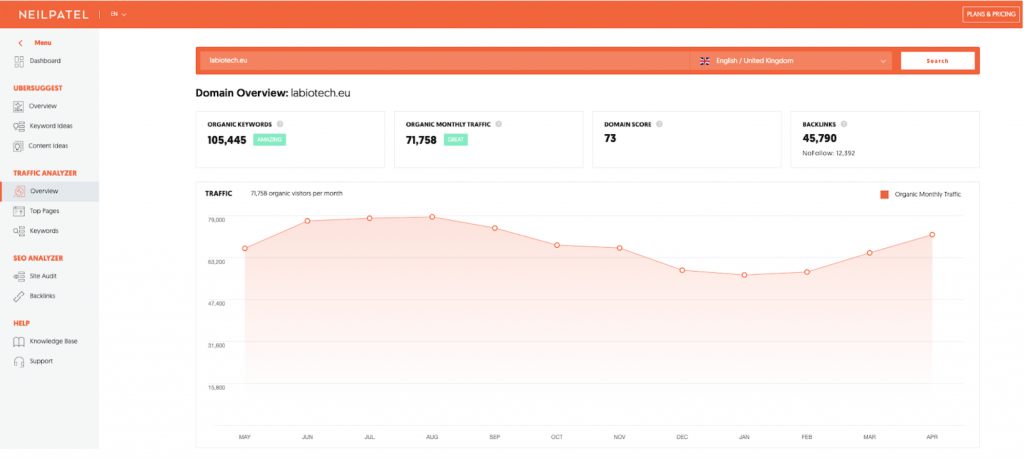Click the NoFollow: 12,392 text

click(828, 154)
